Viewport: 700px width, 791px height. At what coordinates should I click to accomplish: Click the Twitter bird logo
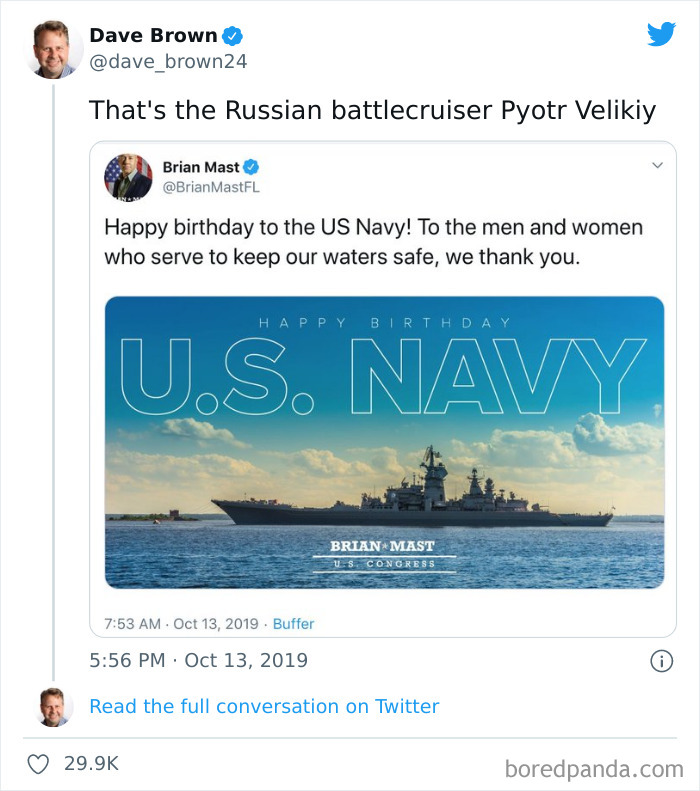coord(661,35)
